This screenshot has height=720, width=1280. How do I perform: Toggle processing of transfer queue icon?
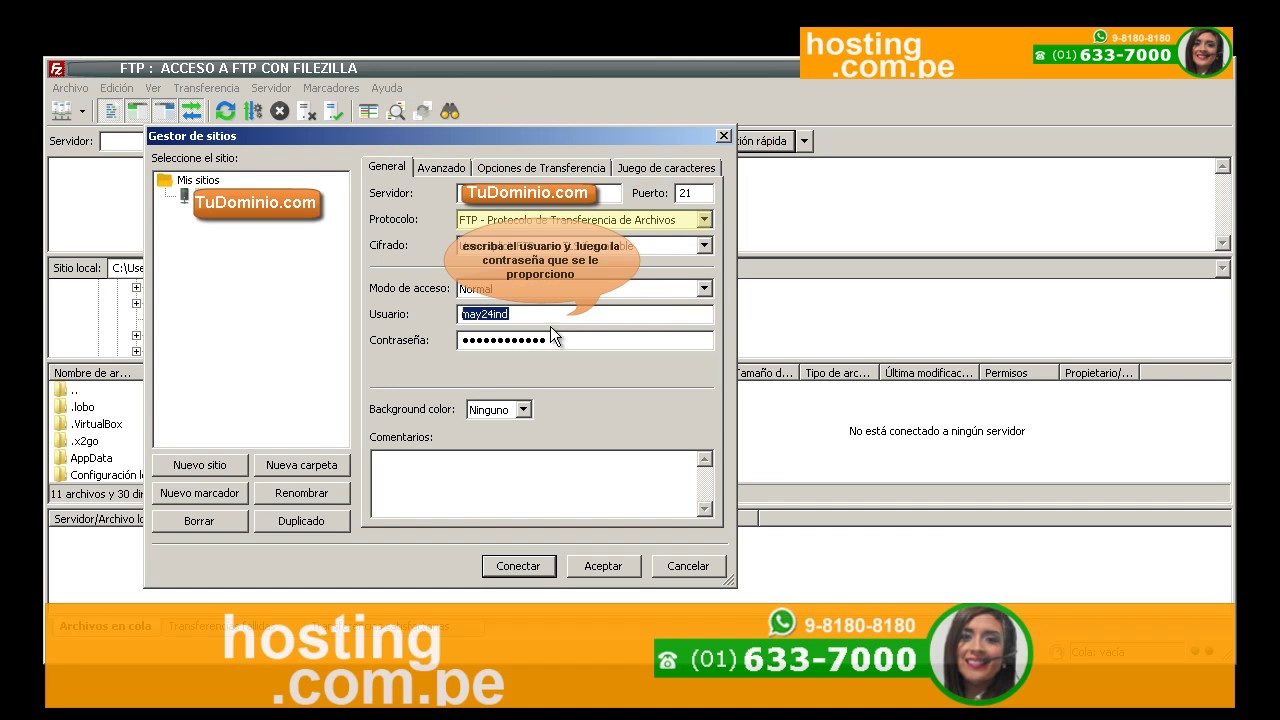coord(252,111)
